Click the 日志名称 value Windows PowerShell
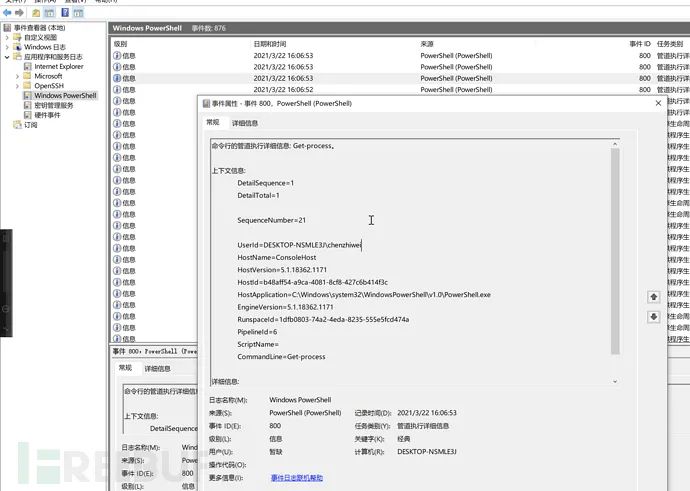690x491 pixels. point(300,400)
